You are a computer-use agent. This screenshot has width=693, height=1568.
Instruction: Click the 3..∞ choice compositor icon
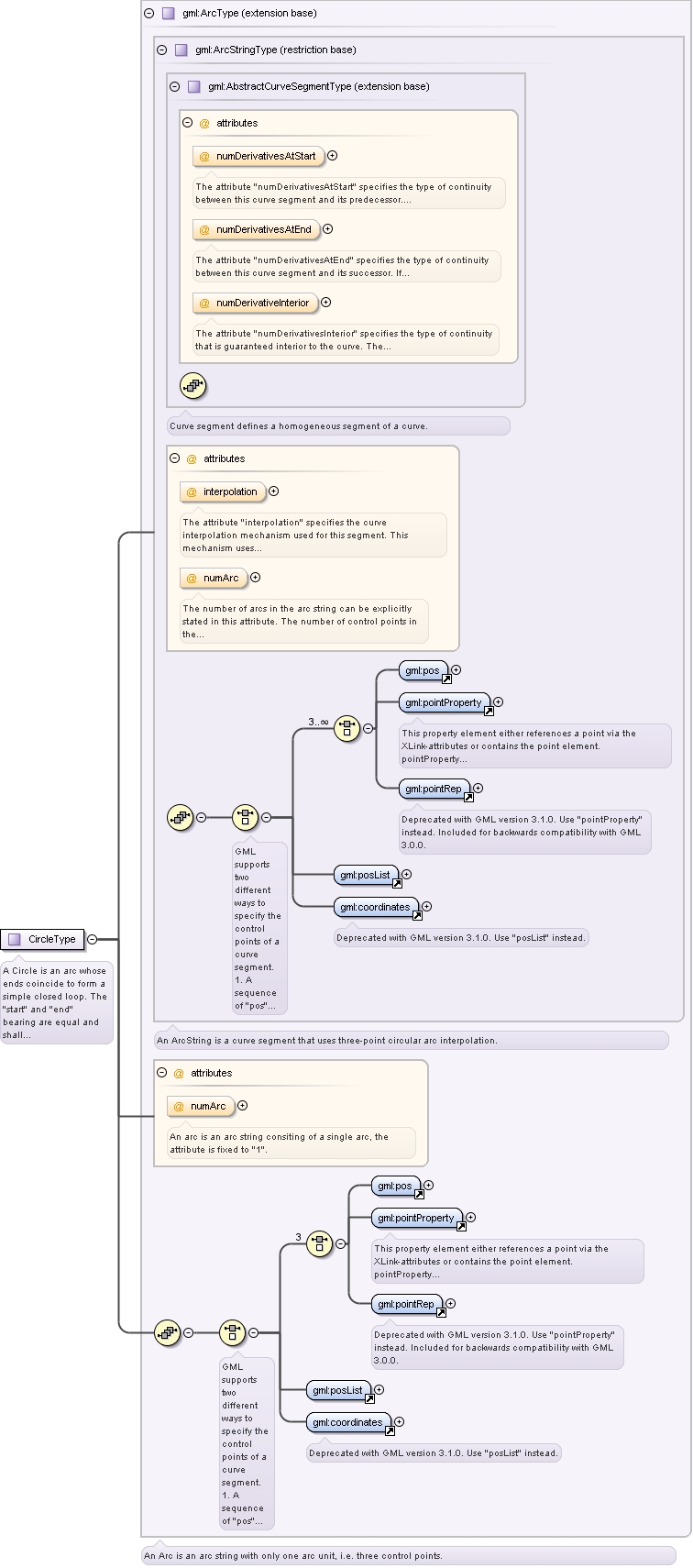pos(346,729)
